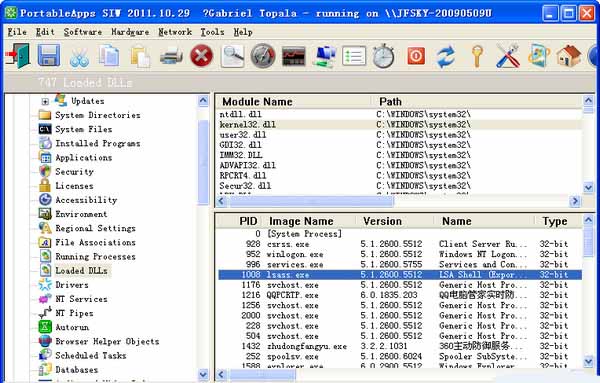600x383 pixels.
Task: Sort process list by PID column
Action: 240,221
